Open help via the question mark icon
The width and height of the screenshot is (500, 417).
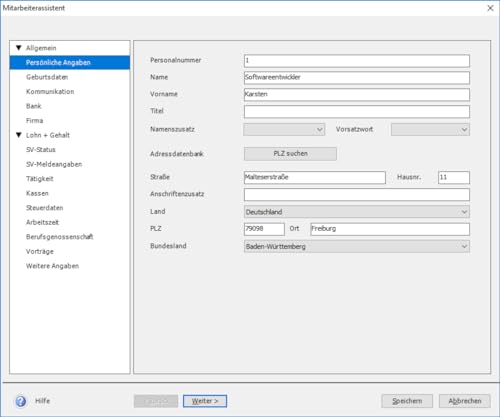[x=21, y=401]
